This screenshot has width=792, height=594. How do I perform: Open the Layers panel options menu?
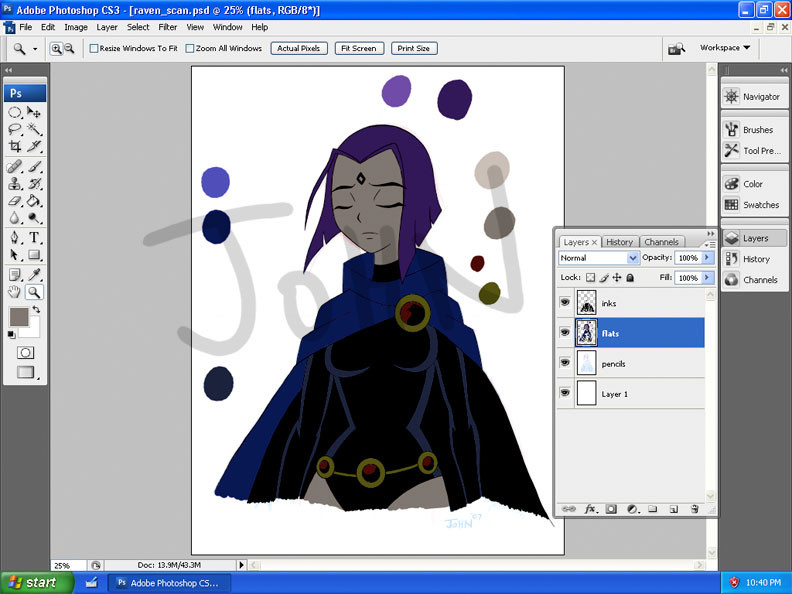710,244
